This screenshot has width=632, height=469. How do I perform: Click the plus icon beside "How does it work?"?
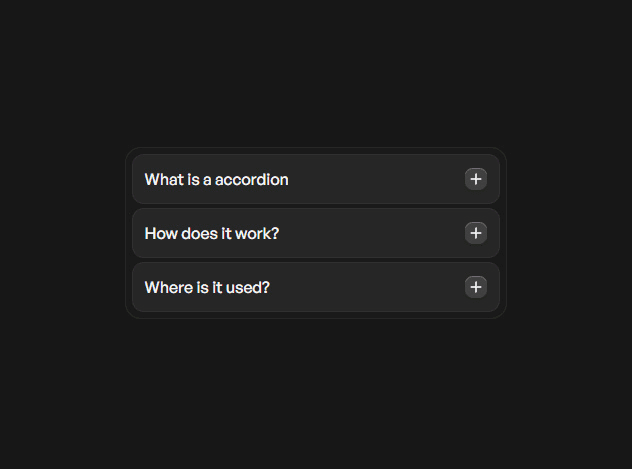pos(476,233)
